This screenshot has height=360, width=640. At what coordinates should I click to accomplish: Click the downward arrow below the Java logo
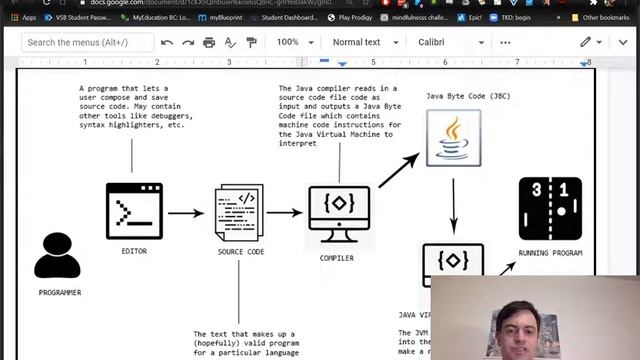point(453,207)
